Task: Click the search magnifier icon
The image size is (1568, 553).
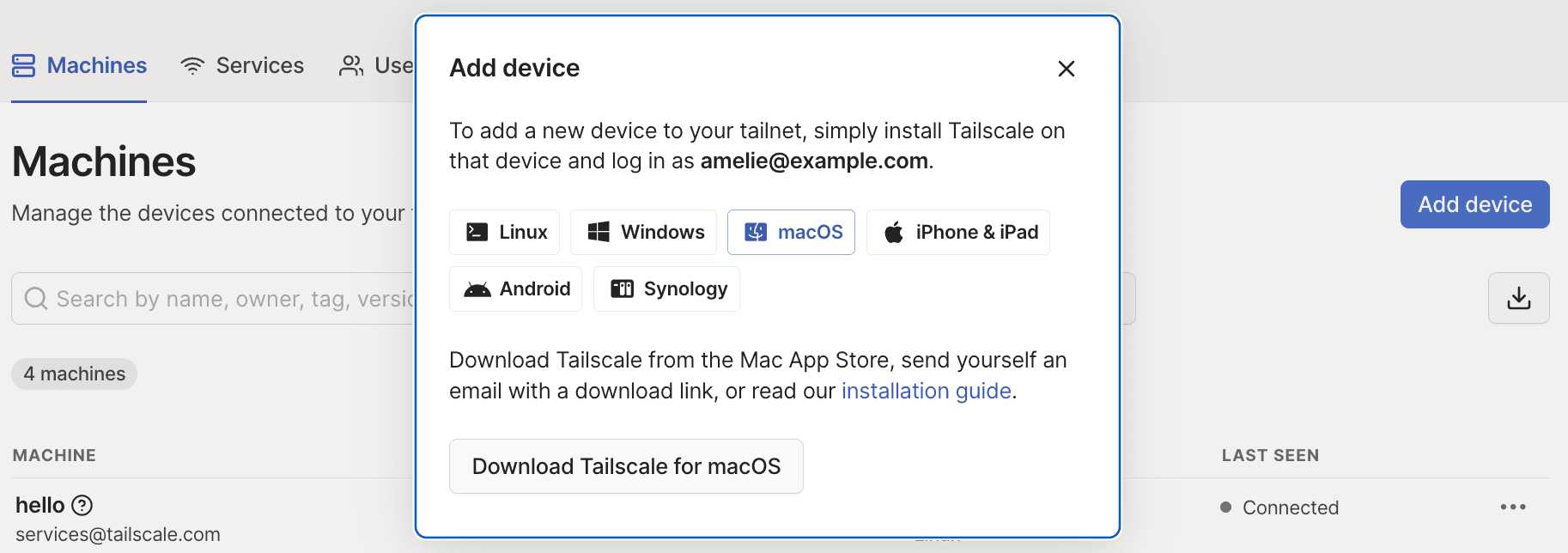Action: pyautogui.click(x=35, y=298)
